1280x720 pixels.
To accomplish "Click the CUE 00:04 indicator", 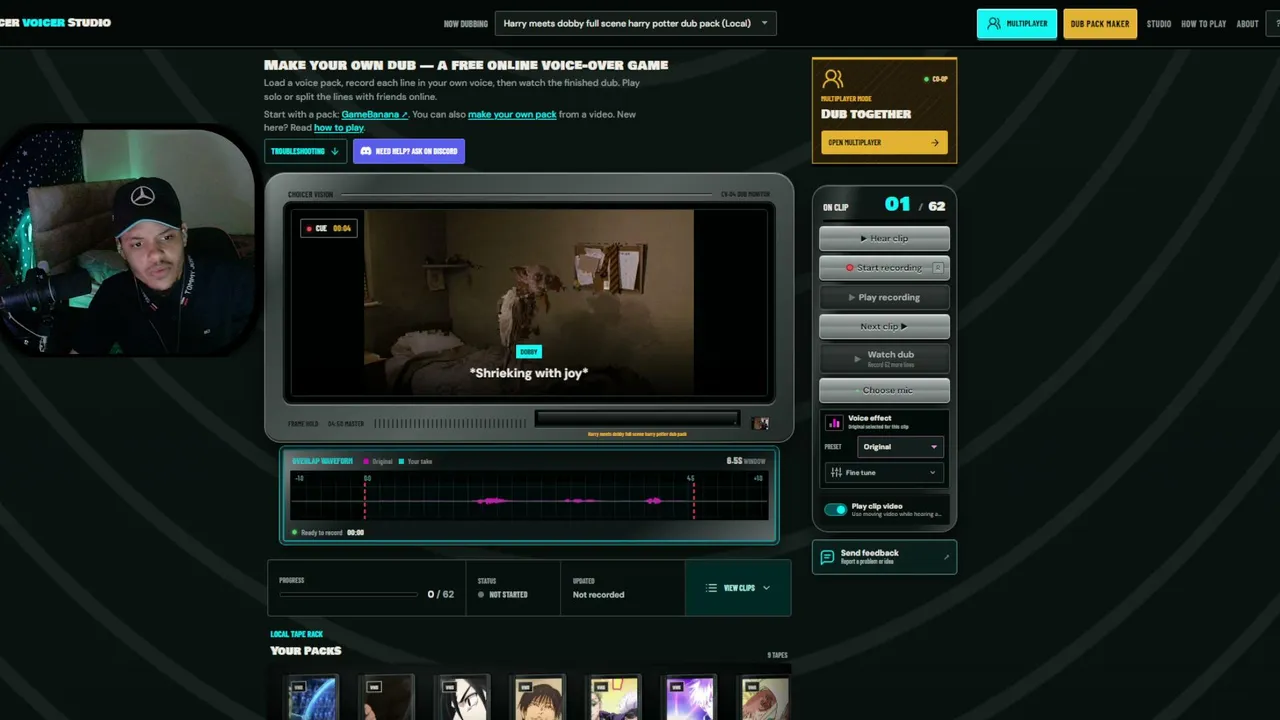I will (x=329, y=229).
